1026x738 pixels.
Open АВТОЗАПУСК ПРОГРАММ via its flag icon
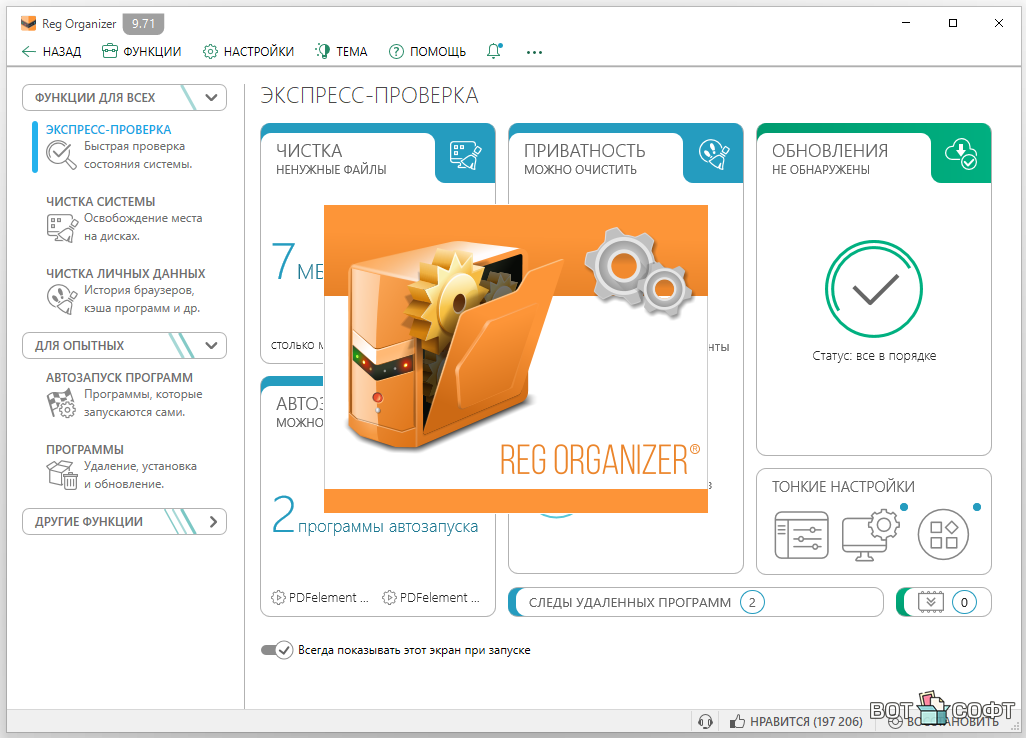coord(62,404)
